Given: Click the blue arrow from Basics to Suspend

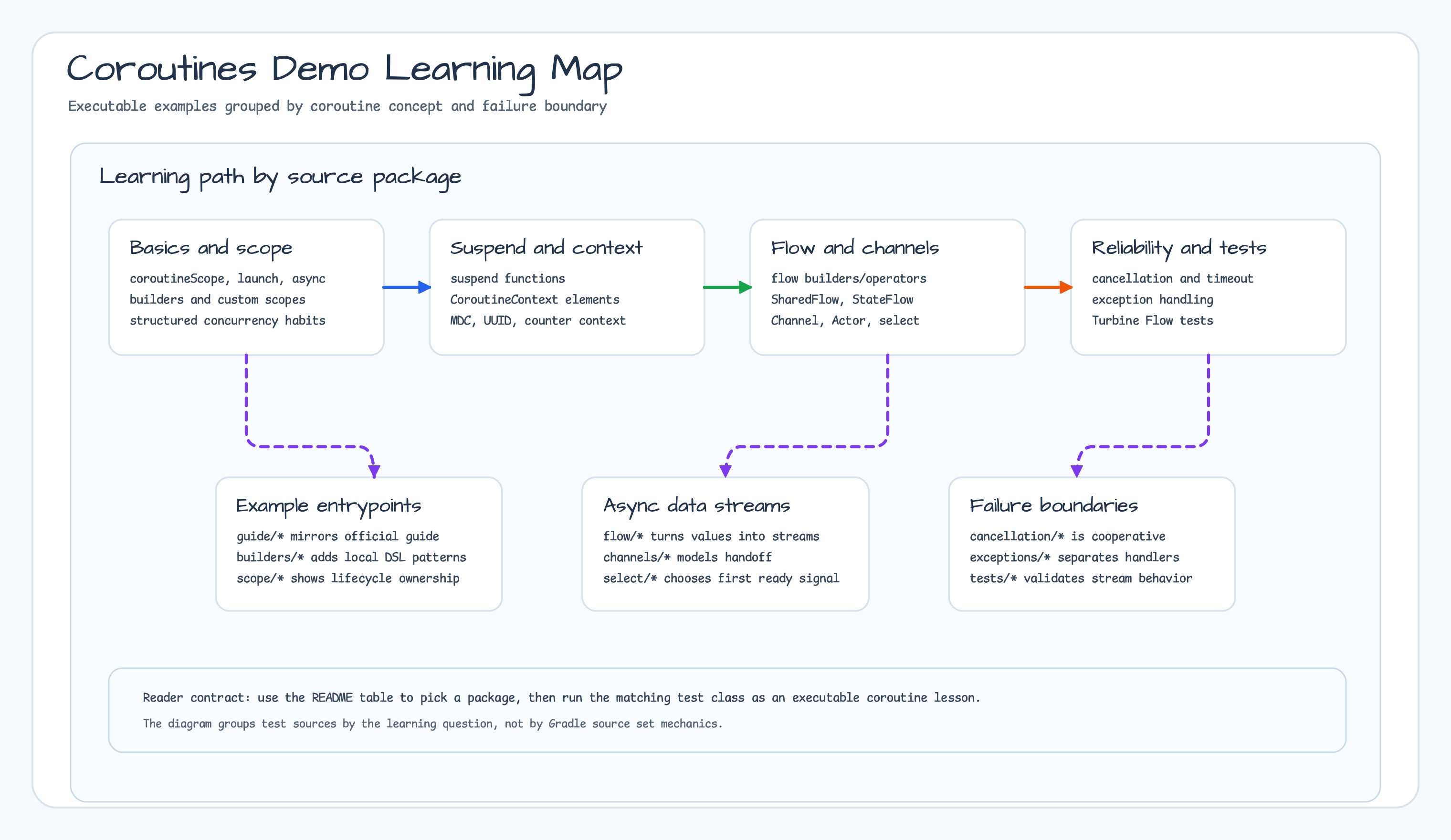Looking at the screenshot, I should click(x=407, y=287).
